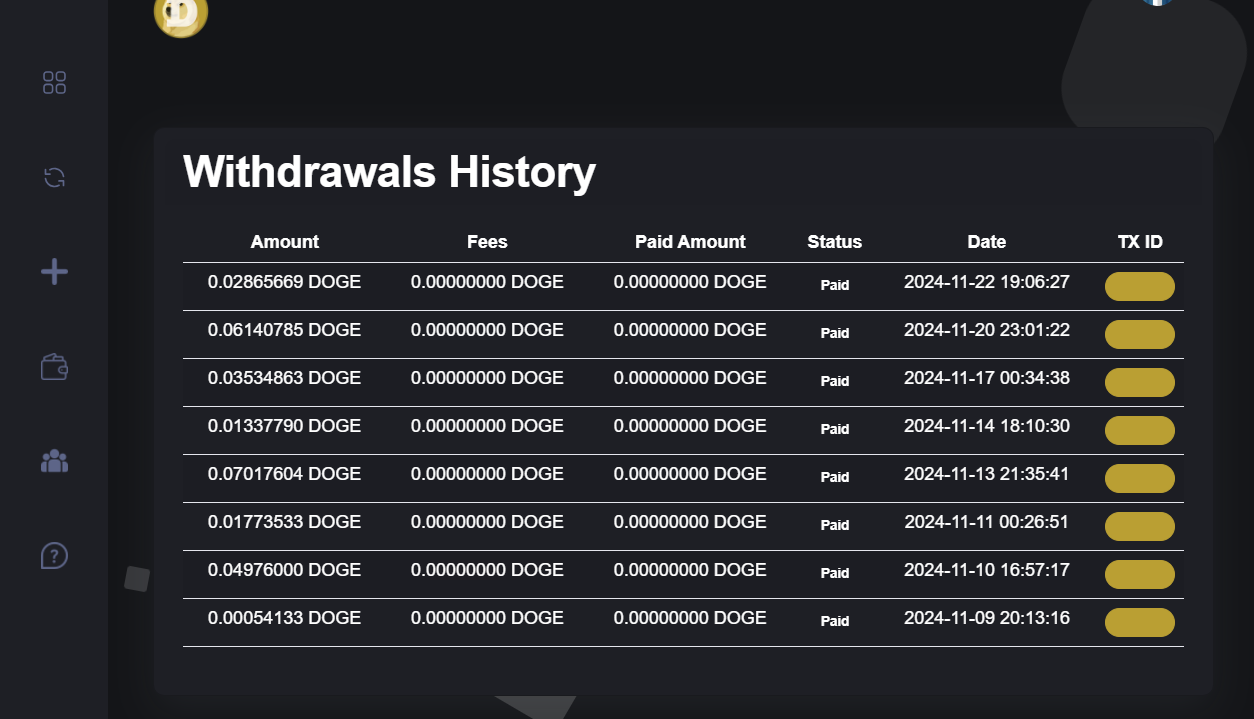
Task: Click the refresh/exchange arrows sidebar icon
Action: click(54, 178)
